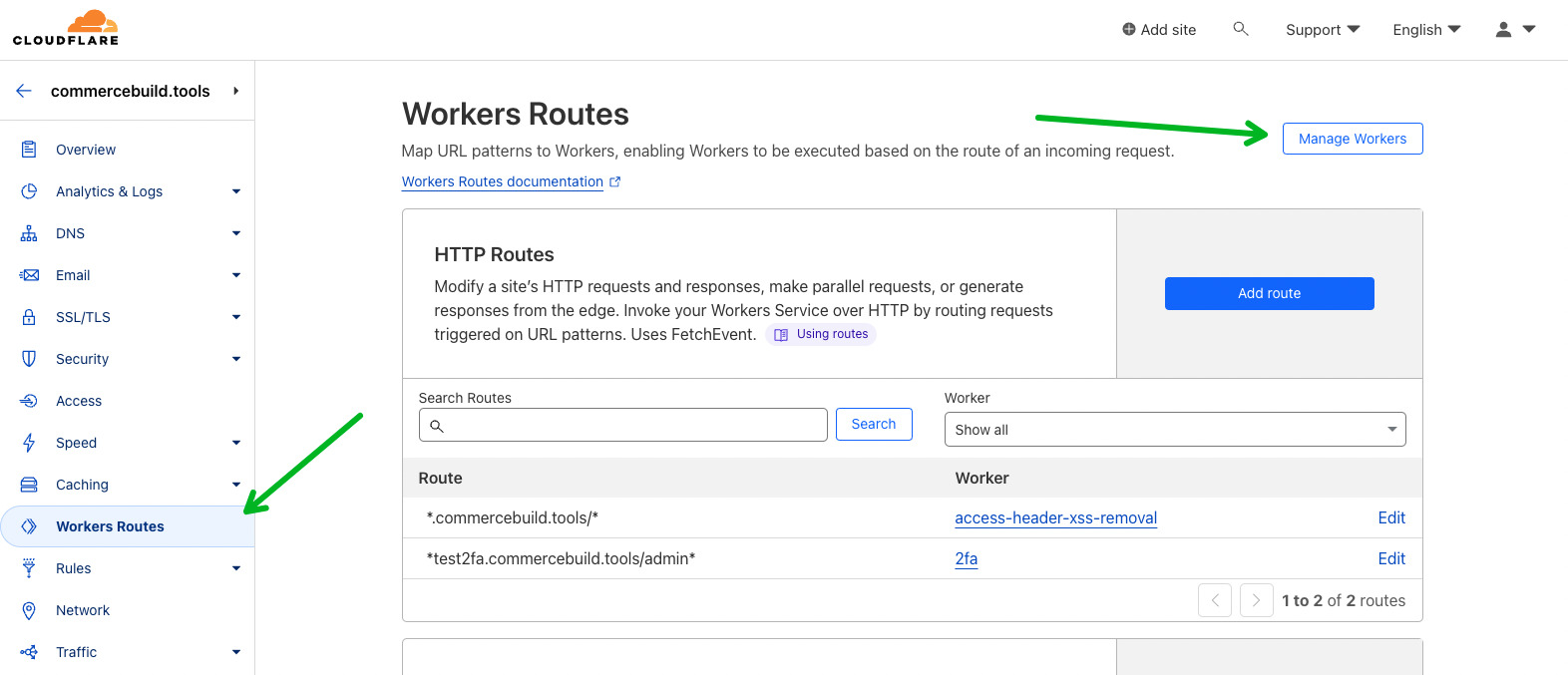Expand the Traffic submenu arrow
1568x675 pixels.
click(236, 652)
